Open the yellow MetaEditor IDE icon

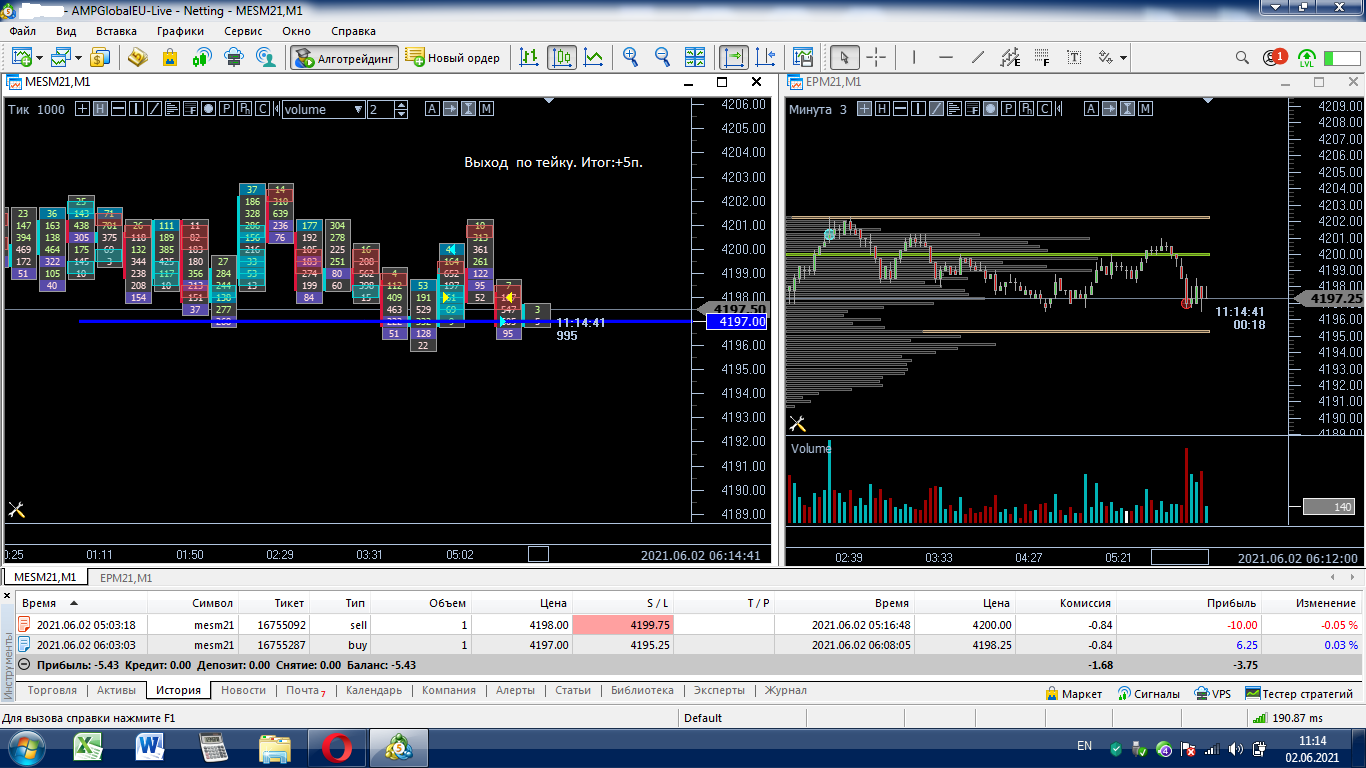pyautogui.click(x=136, y=57)
